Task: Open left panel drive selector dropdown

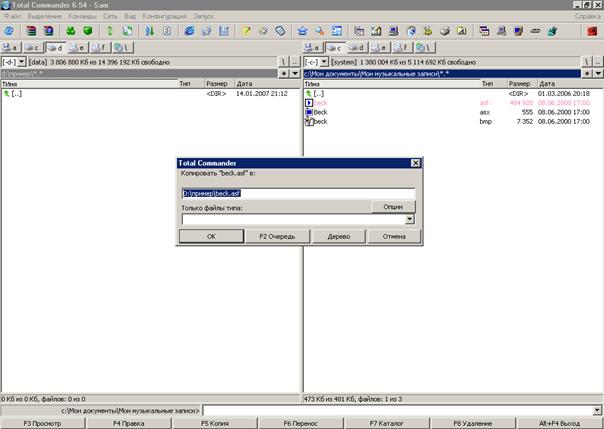Action: pyautogui.click(x=21, y=61)
